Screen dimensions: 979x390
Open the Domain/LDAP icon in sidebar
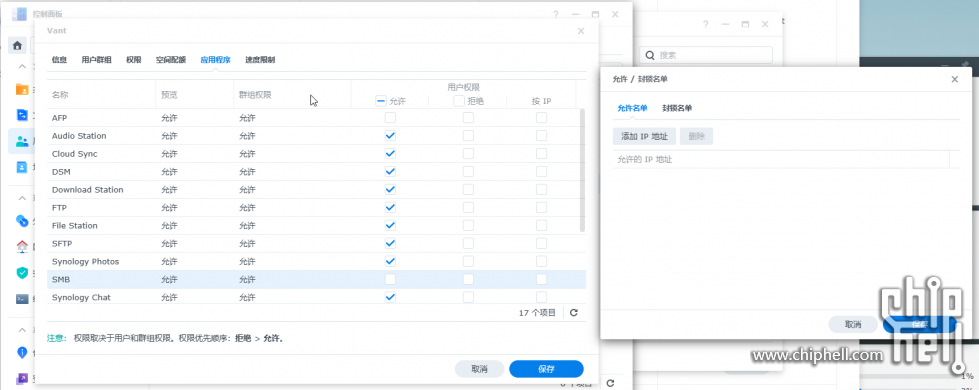22,167
